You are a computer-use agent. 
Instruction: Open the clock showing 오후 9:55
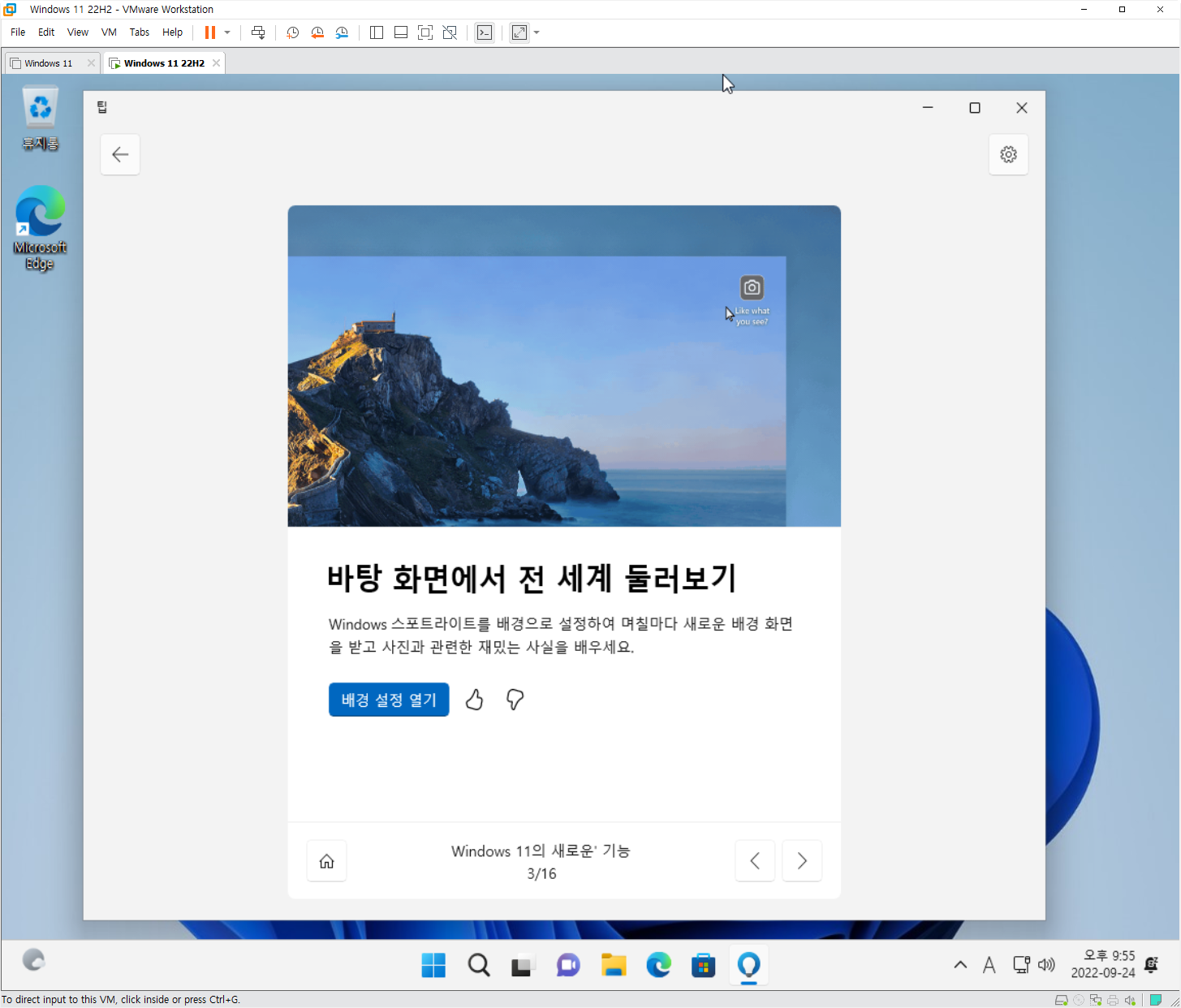click(1103, 964)
